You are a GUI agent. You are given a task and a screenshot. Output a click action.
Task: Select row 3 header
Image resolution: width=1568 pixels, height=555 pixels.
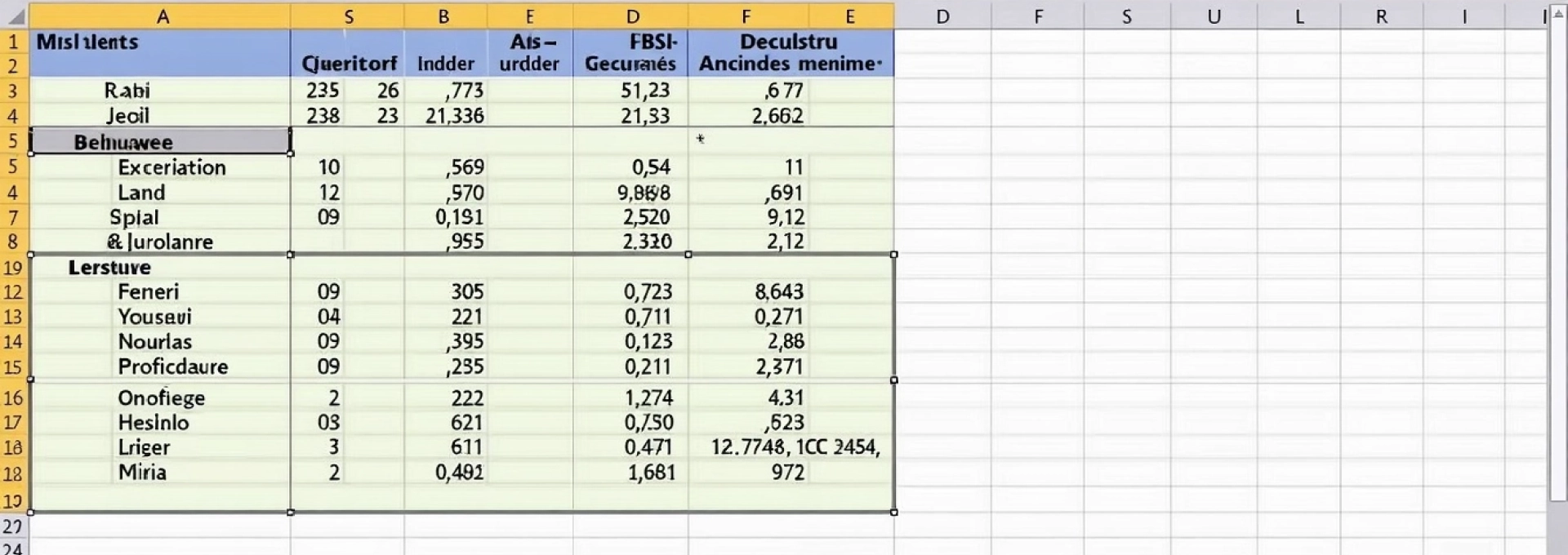(x=14, y=91)
